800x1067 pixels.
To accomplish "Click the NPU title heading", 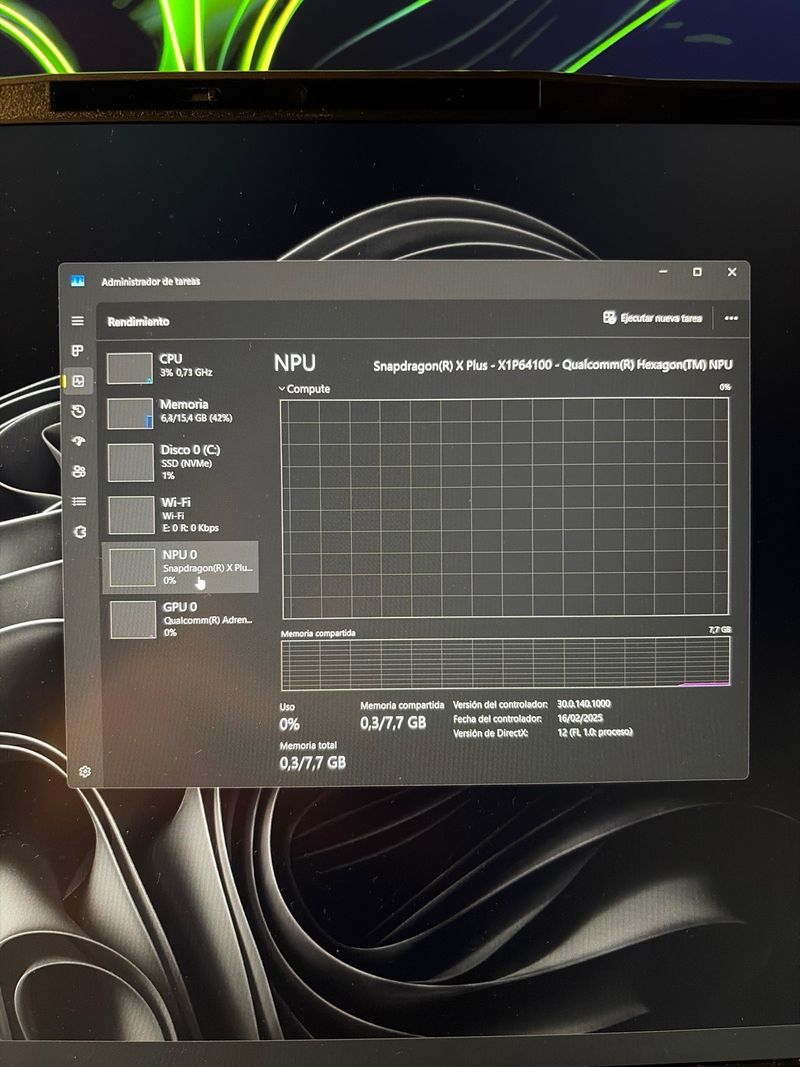I will pyautogui.click(x=295, y=363).
